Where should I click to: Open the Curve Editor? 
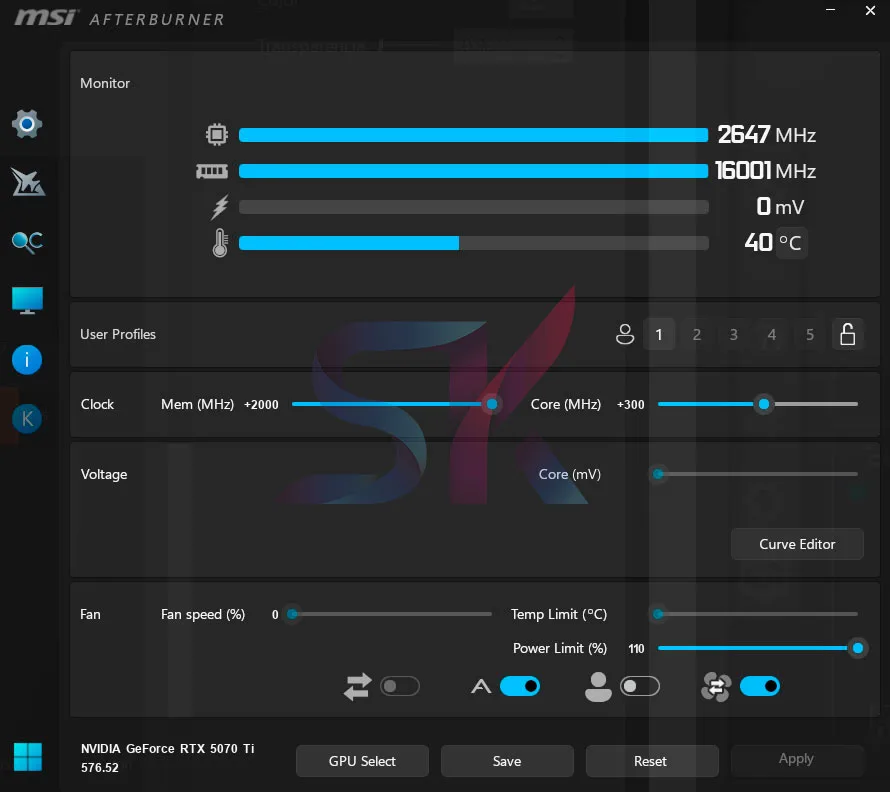[797, 544]
